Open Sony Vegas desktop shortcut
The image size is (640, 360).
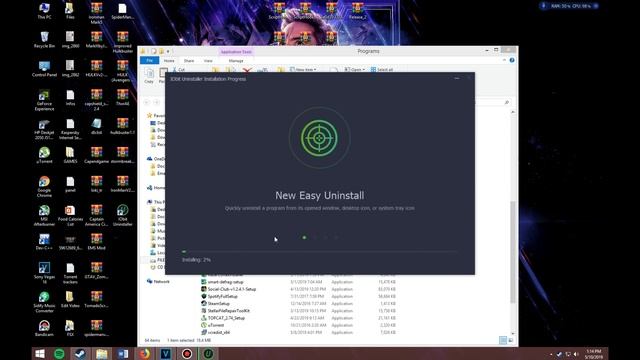(44, 273)
